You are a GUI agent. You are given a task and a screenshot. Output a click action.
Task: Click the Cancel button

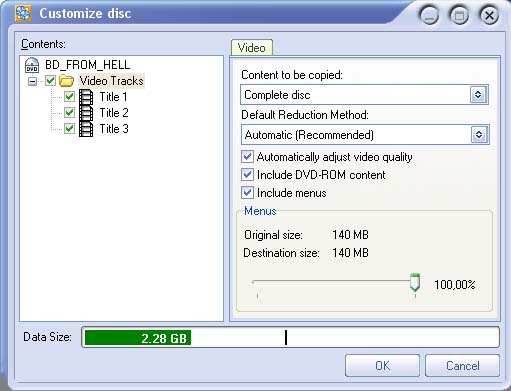(x=462, y=366)
